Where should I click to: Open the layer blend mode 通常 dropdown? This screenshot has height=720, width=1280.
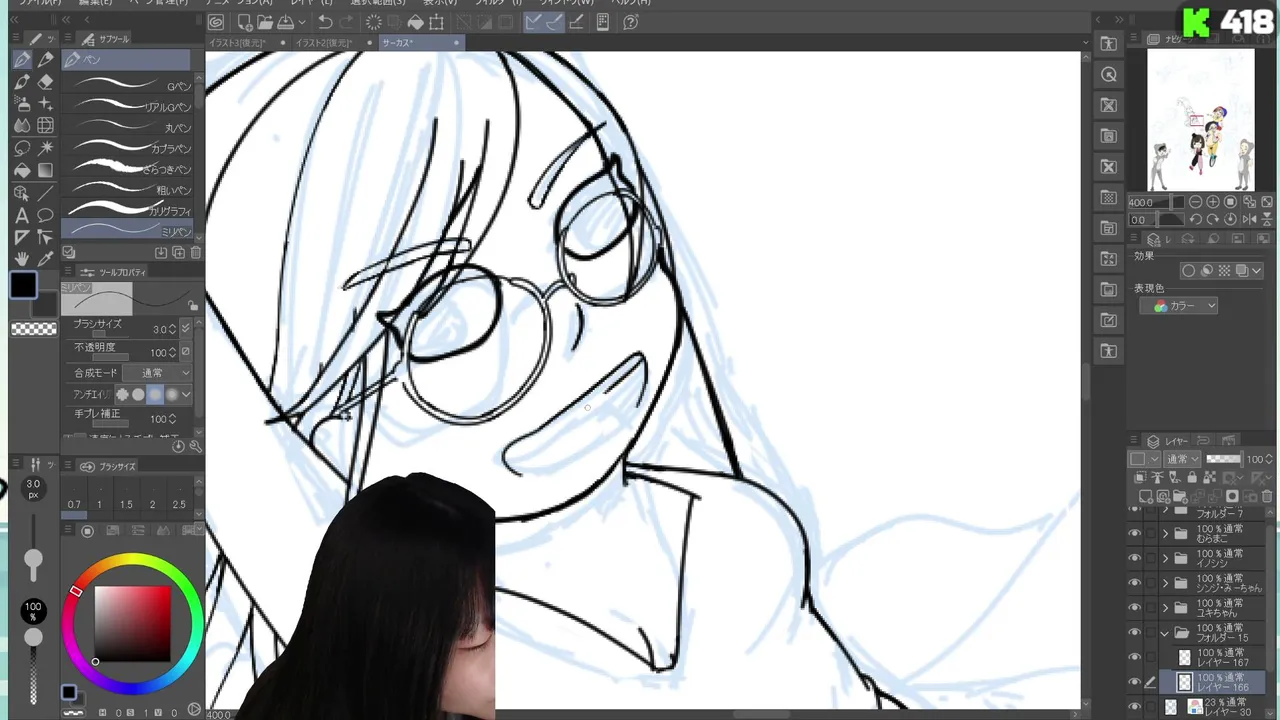(x=1181, y=459)
